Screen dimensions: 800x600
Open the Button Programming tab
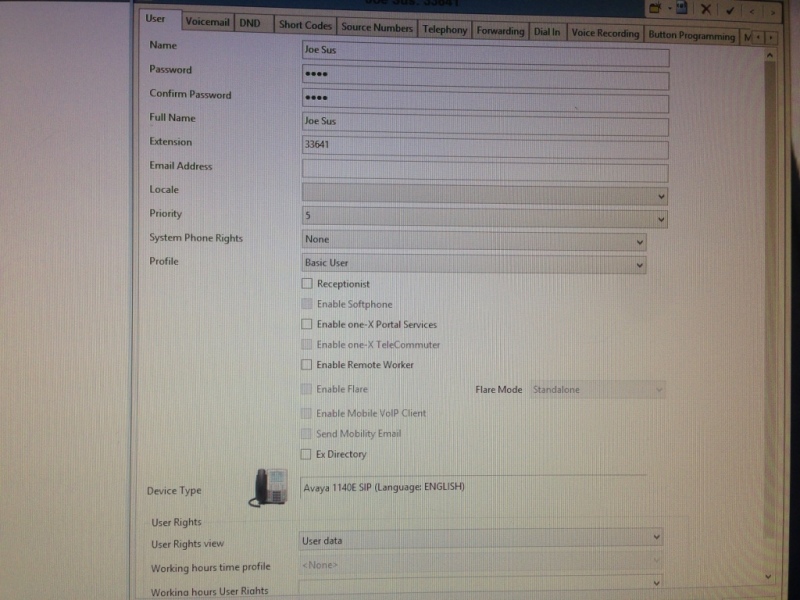[691, 36]
